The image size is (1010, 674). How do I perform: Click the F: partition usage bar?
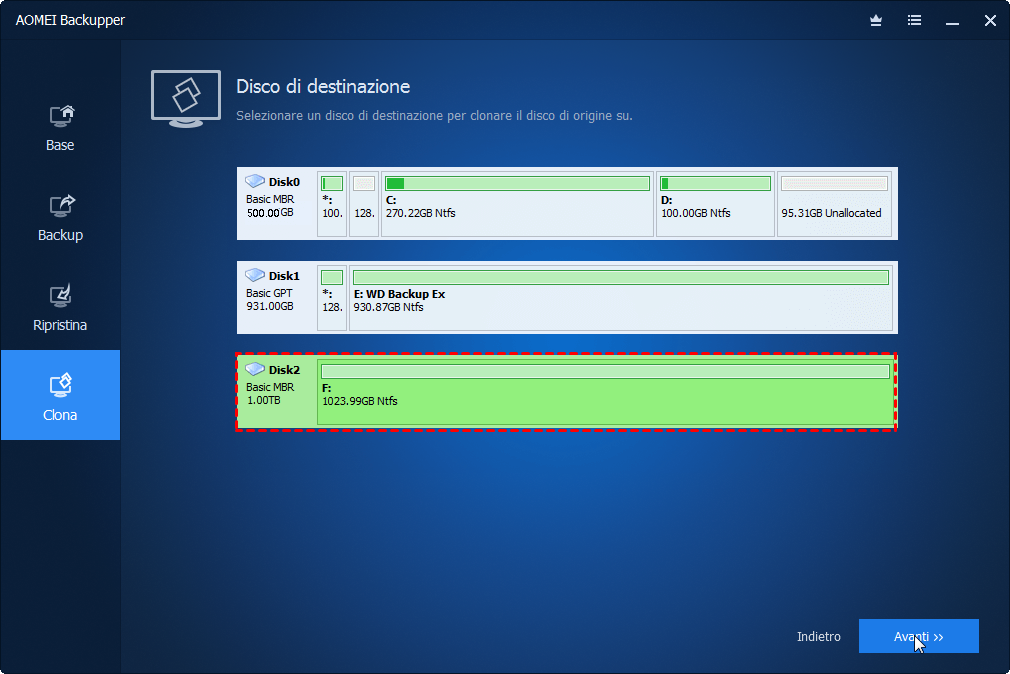[x=605, y=372]
